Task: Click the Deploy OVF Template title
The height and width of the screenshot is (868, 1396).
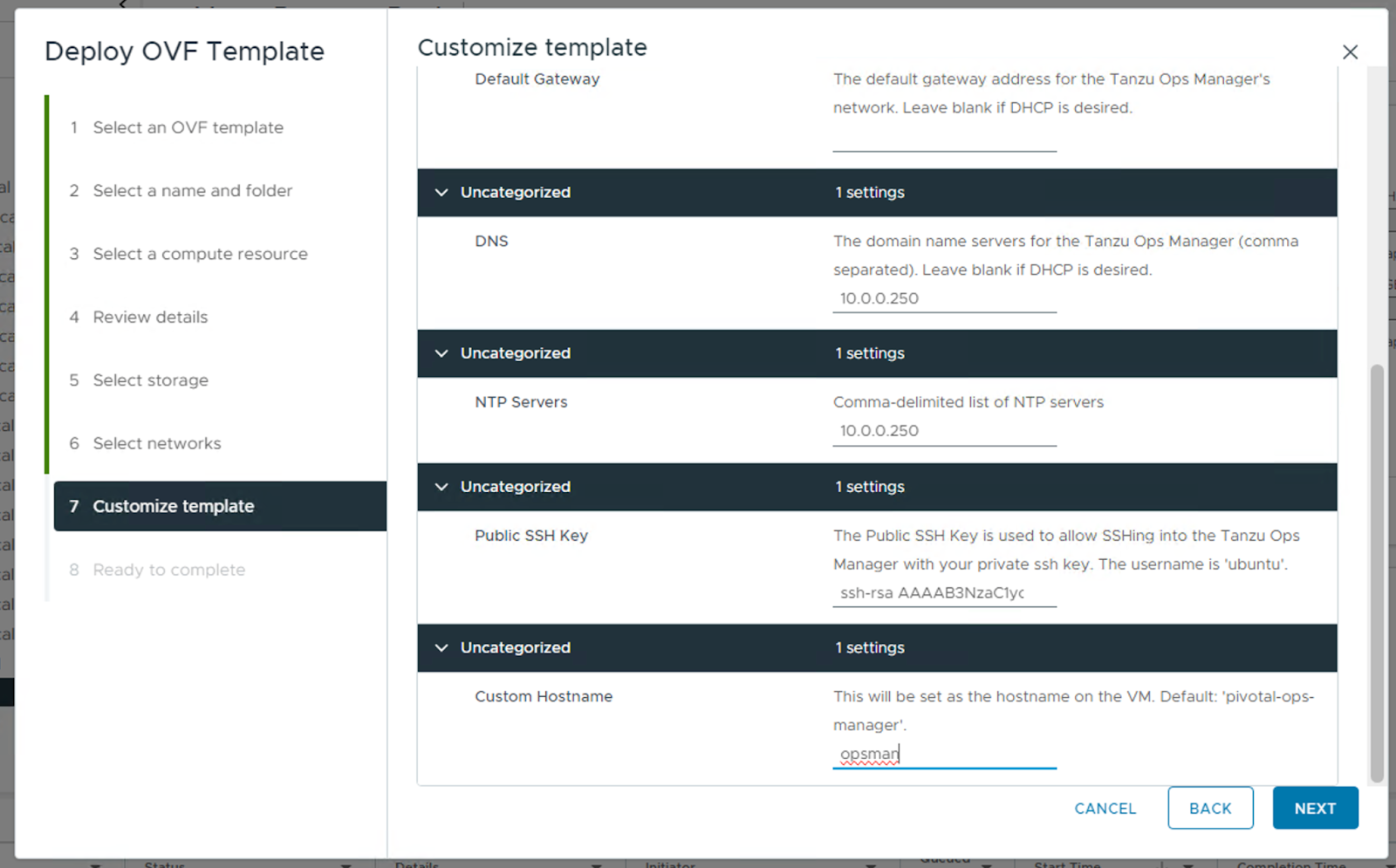Action: 184,51
